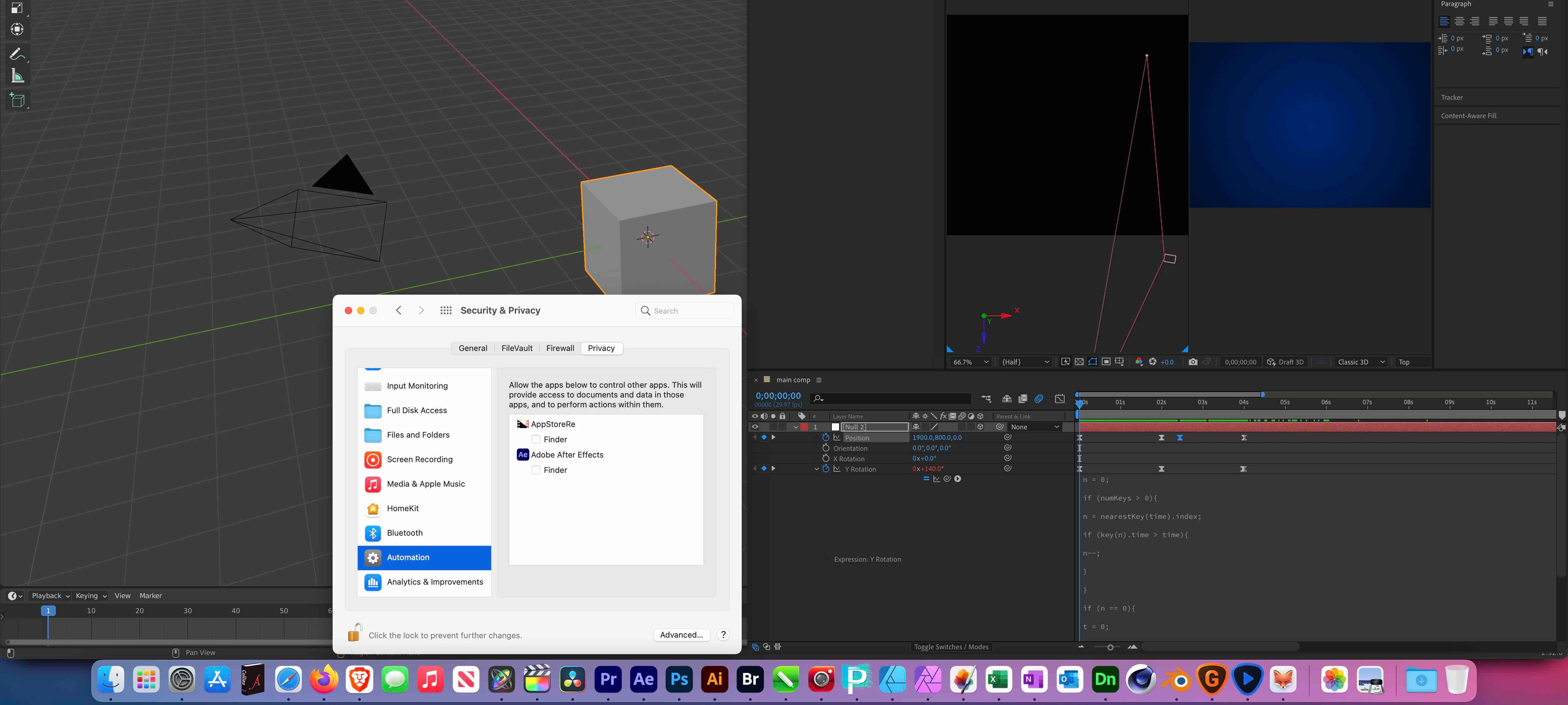Open the 66.7% magnification dropdown
Image resolution: width=1568 pixels, height=705 pixels.
coord(970,362)
